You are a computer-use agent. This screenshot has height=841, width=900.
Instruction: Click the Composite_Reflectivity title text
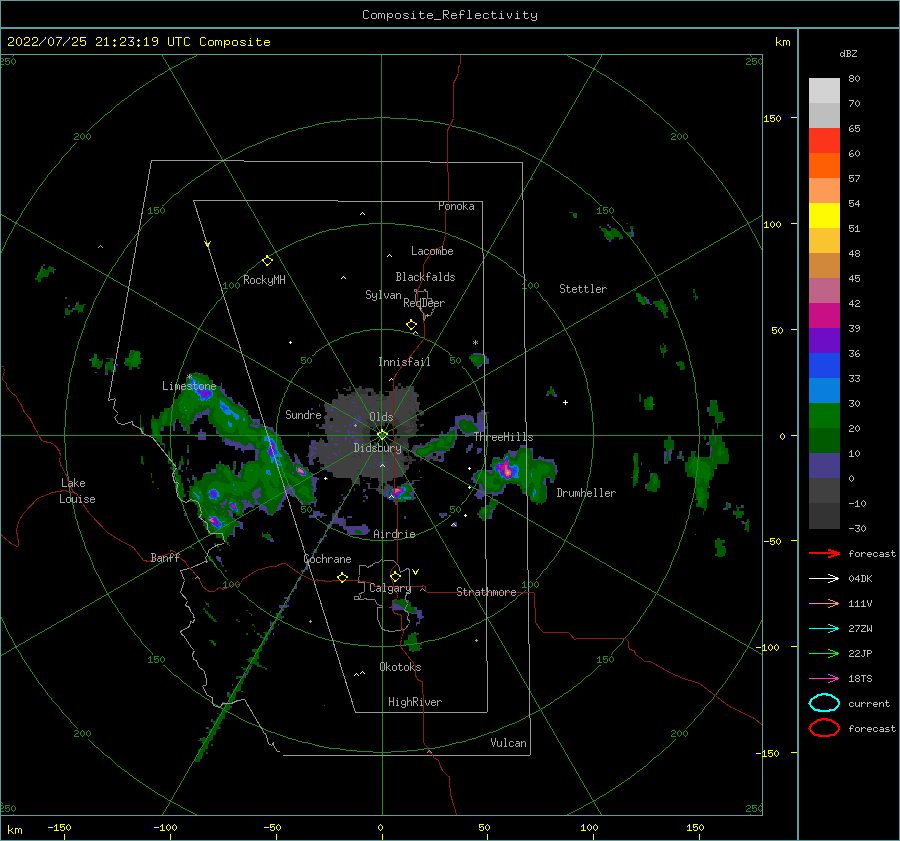(450, 15)
